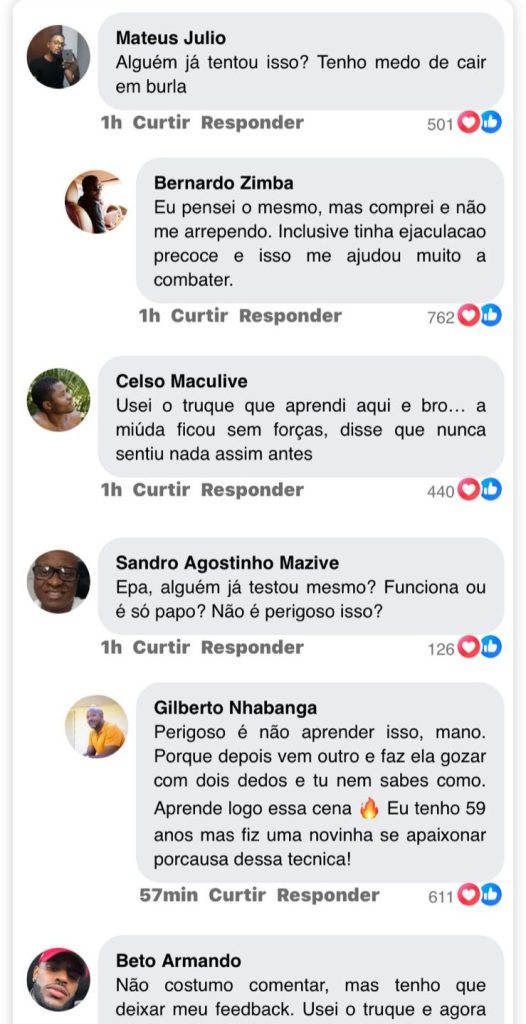Click heart reaction on Sandro Agostinho Mazive's comment

(468, 647)
